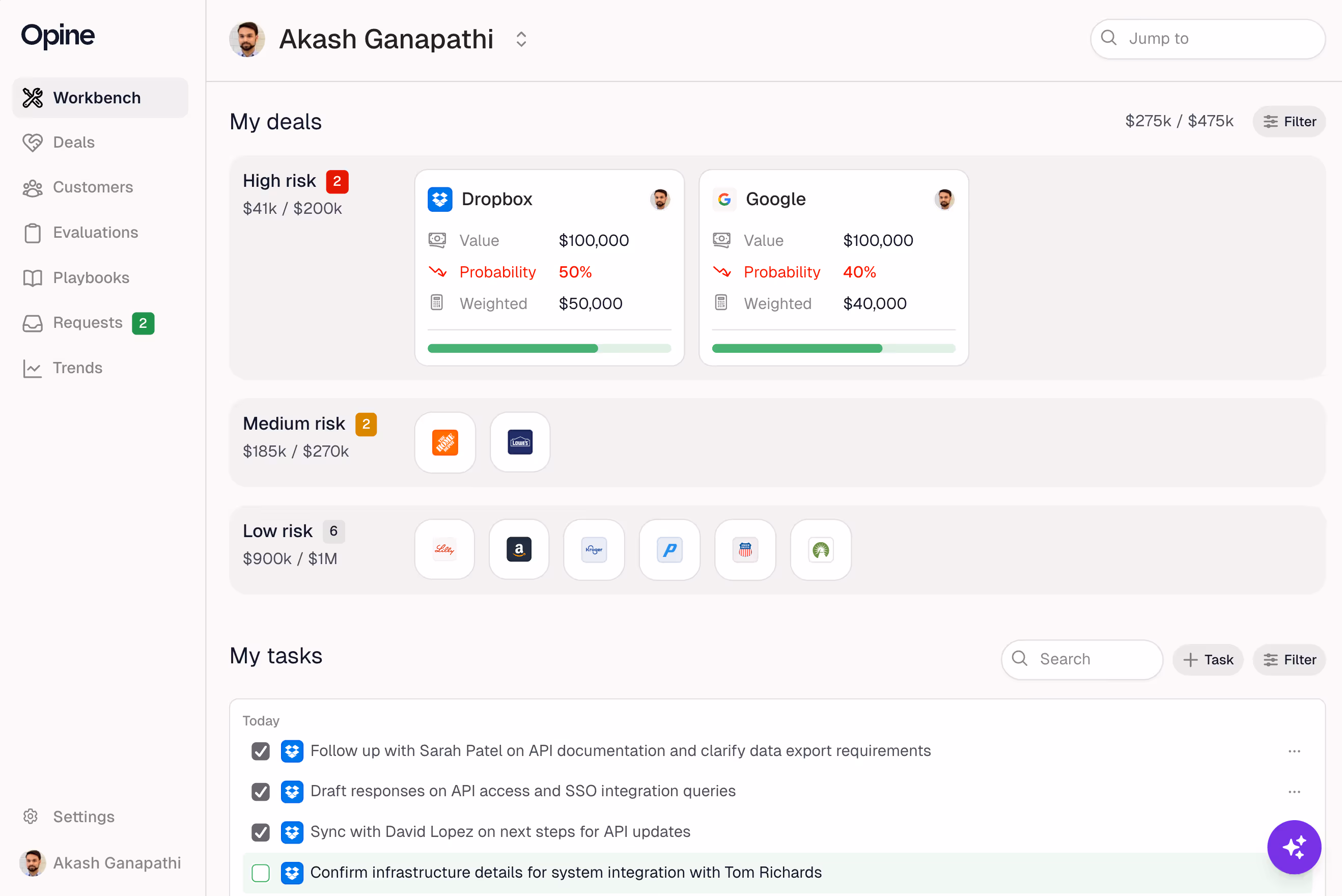Viewport: 1342px width, 896px height.
Task: Open the Home Depot deal icon
Action: click(x=444, y=442)
